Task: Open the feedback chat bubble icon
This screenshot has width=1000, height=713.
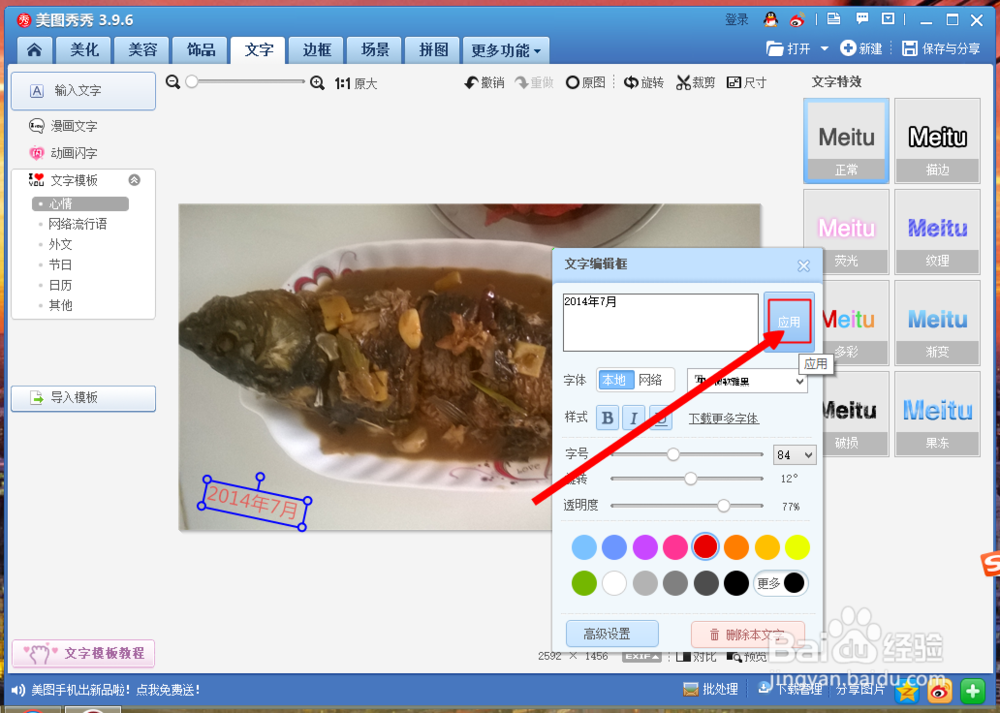Action: [x=862, y=19]
